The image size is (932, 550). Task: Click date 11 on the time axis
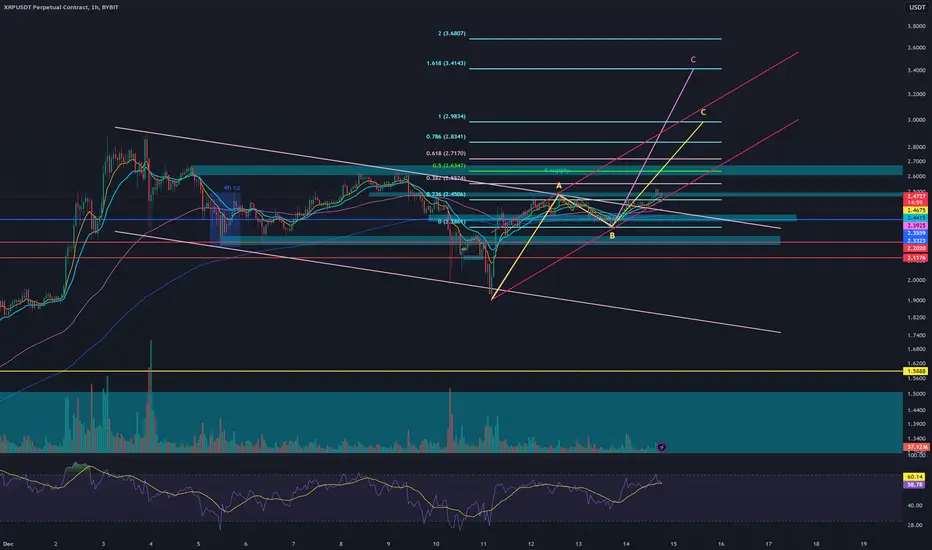(483, 543)
